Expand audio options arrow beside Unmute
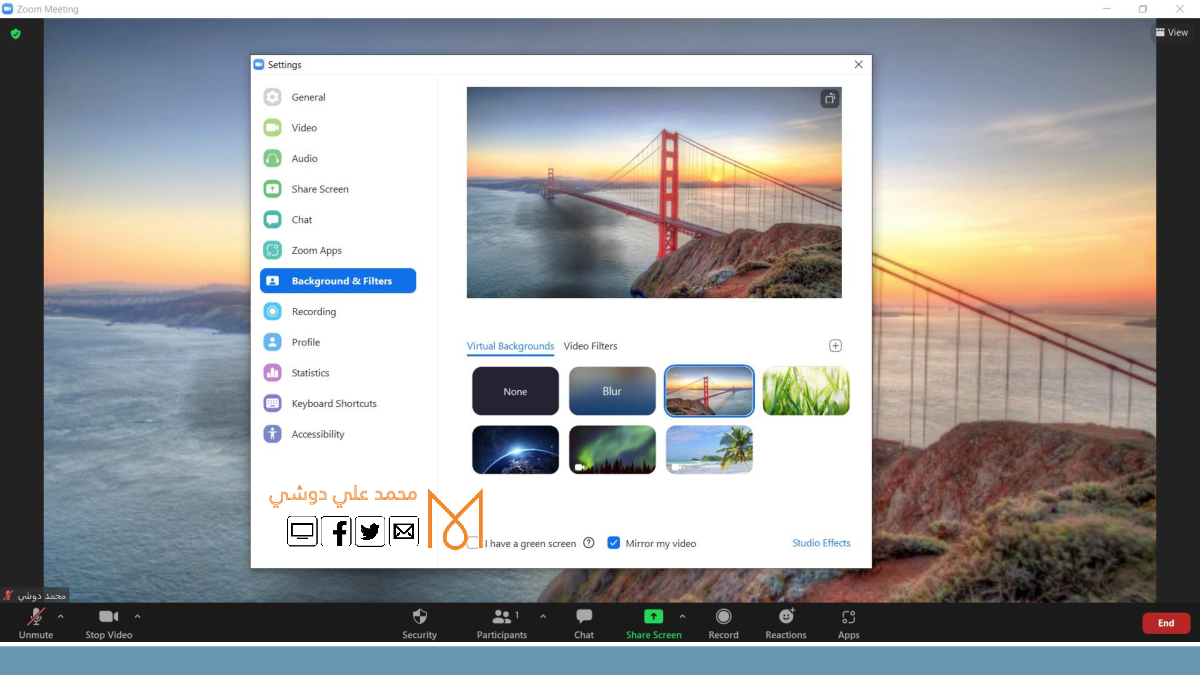This screenshot has height=675, width=1200. click(61, 616)
